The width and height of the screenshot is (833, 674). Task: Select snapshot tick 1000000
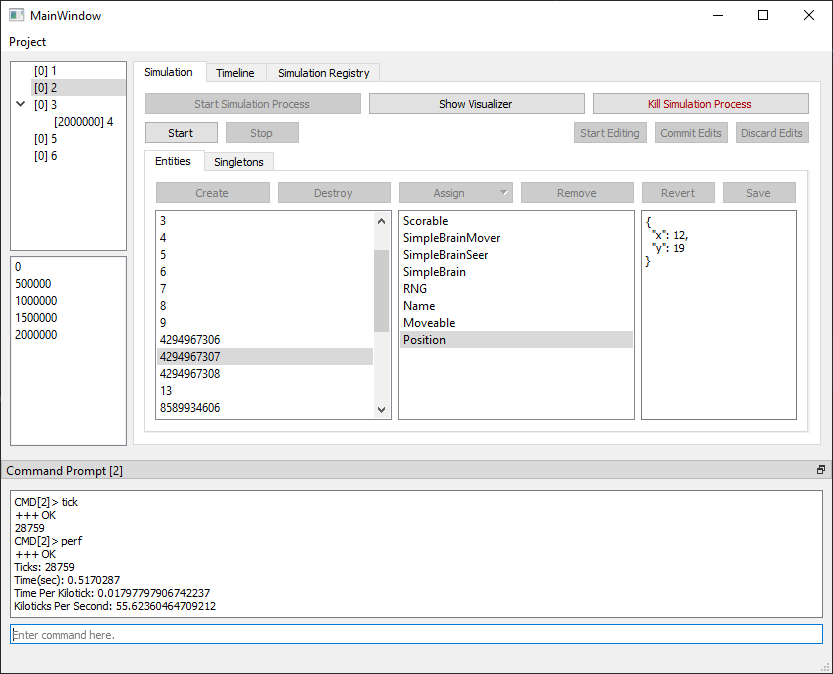pos(68,301)
